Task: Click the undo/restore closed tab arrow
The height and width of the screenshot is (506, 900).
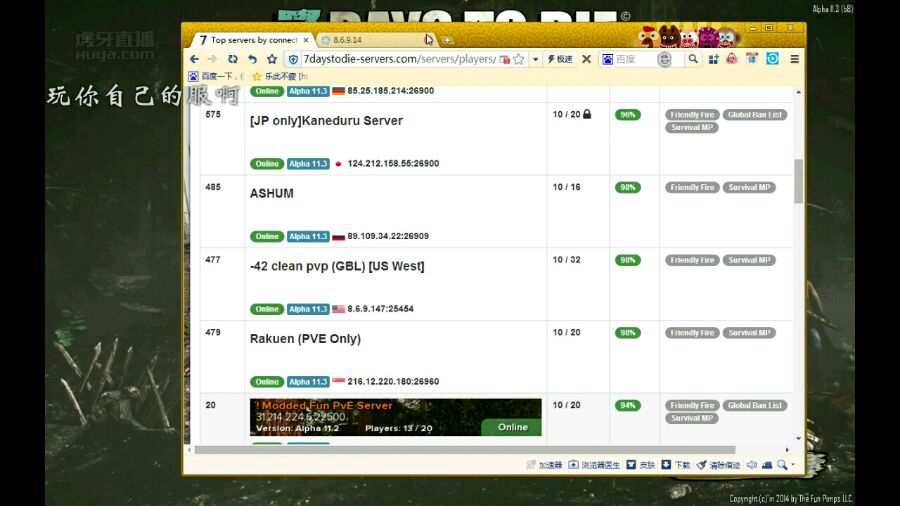Action: (252, 59)
